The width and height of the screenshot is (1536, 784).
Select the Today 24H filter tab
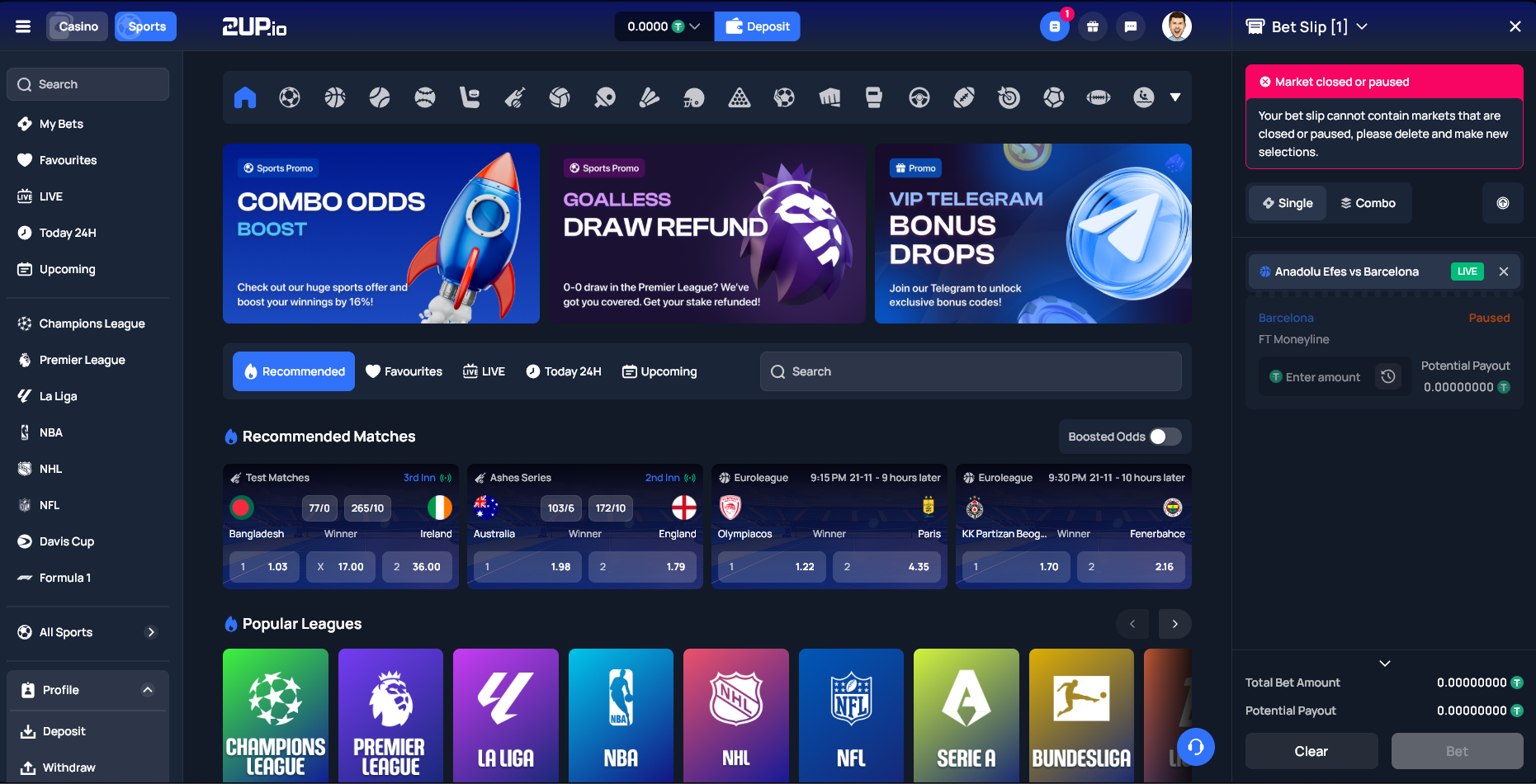(x=564, y=371)
